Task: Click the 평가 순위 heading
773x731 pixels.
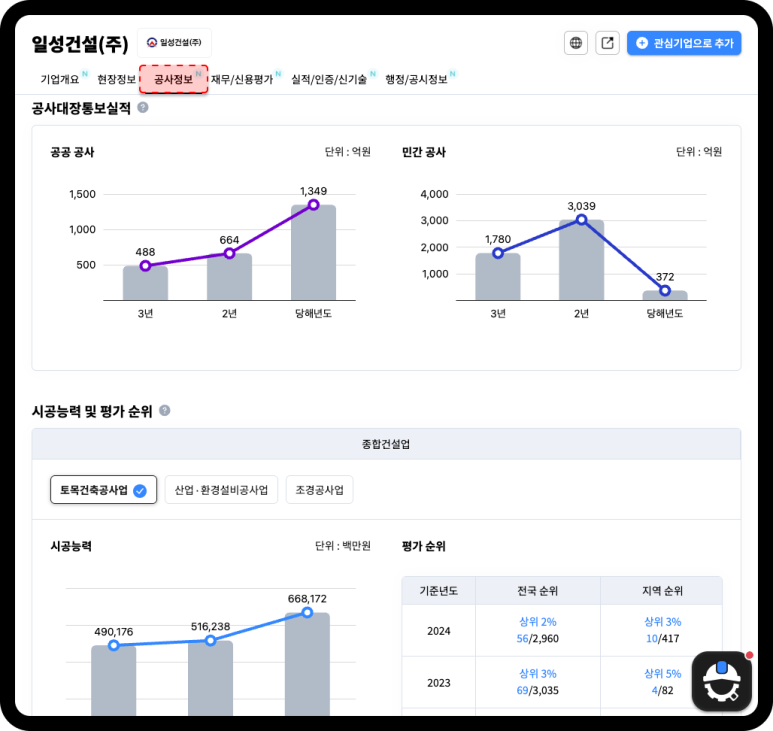Action: click(423, 546)
